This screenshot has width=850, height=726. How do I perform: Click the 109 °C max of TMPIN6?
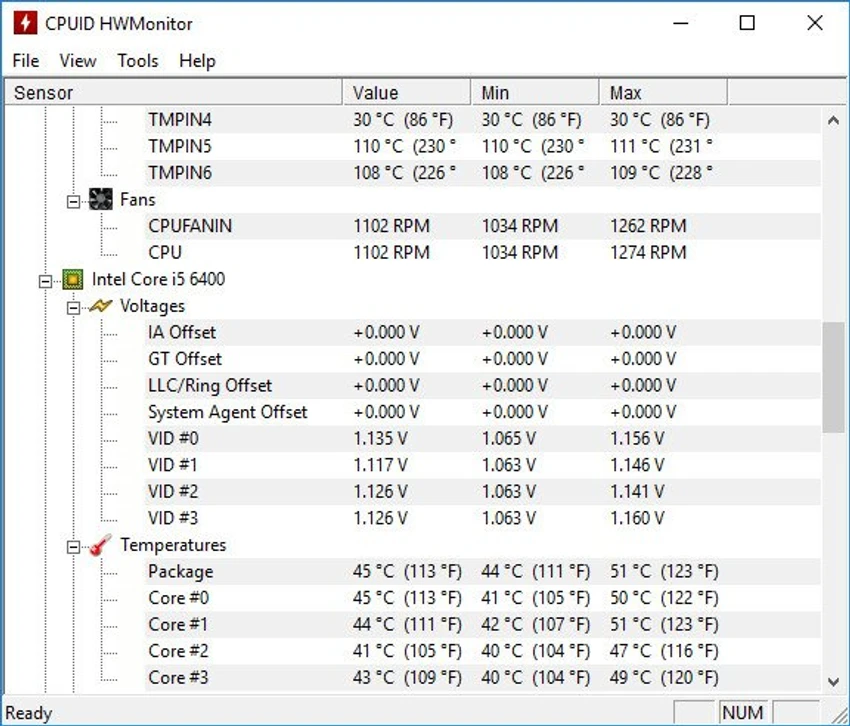(x=661, y=173)
